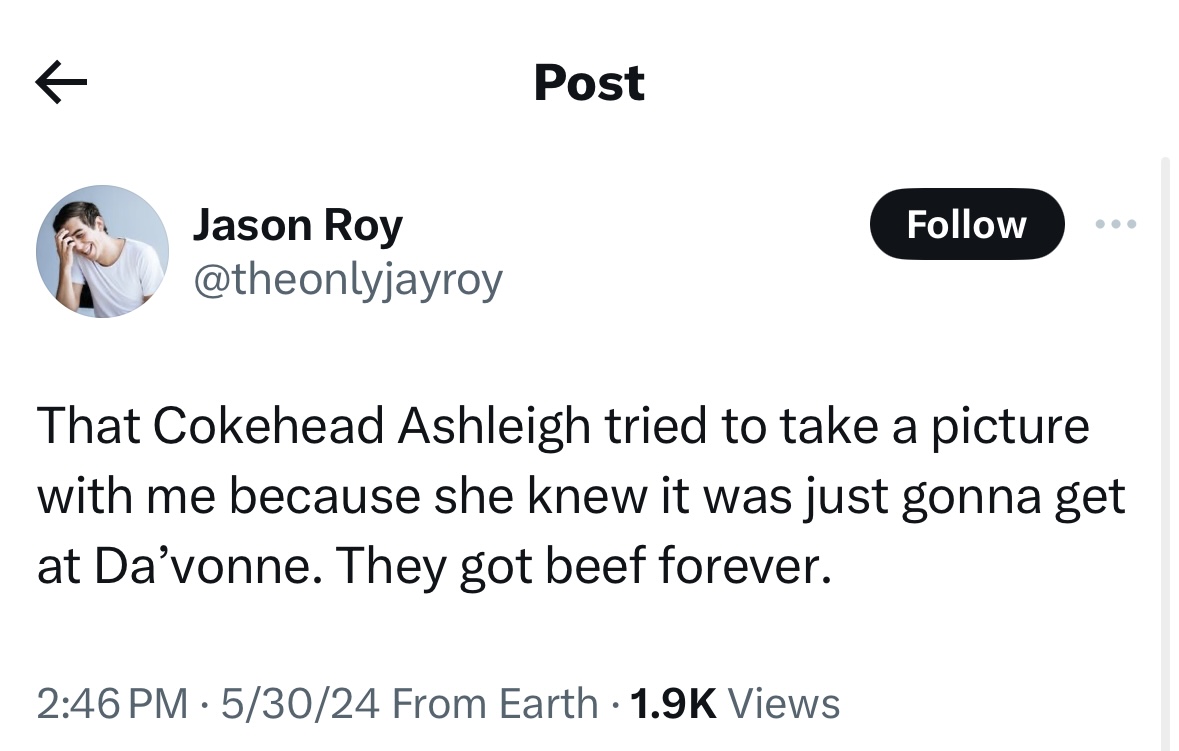This screenshot has height=751, width=1179.
Task: Follow Jason Roy with the Follow button
Action: click(967, 224)
